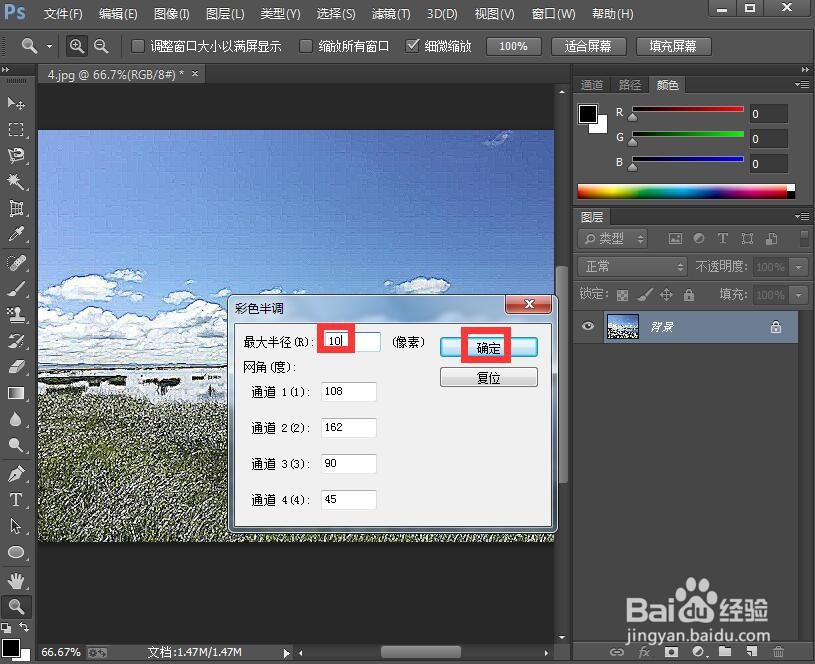
Task: Click the delete layer trash icon
Action: click(777, 651)
